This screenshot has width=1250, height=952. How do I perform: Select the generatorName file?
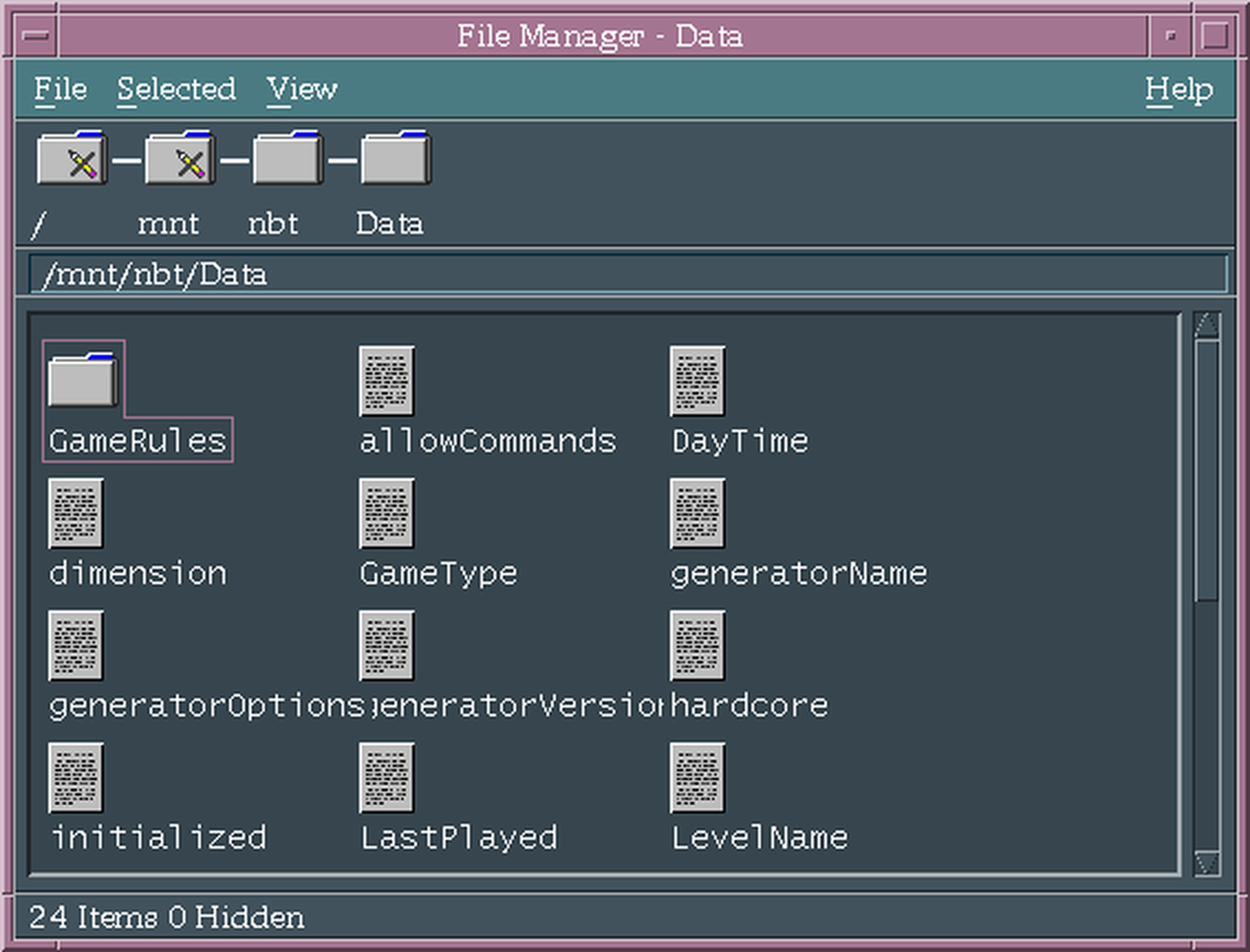tap(697, 514)
